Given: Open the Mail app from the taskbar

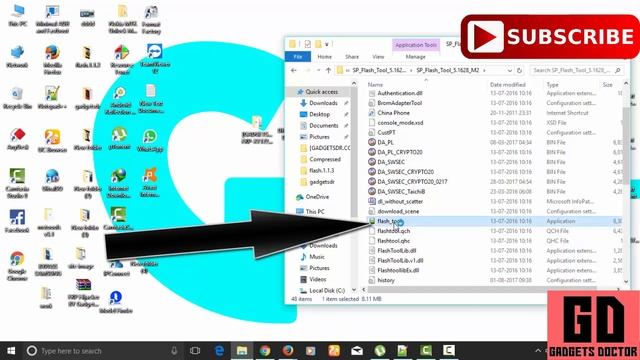Looking at the screenshot, I should (357, 351).
